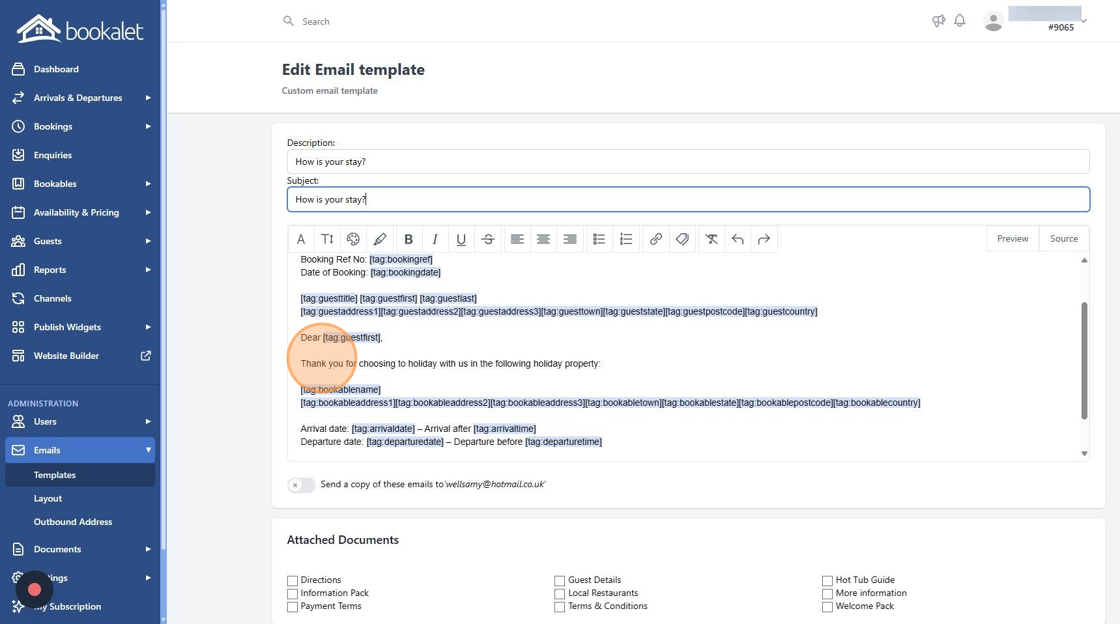Insert a bulleted list
1120x624 pixels.
coord(599,239)
